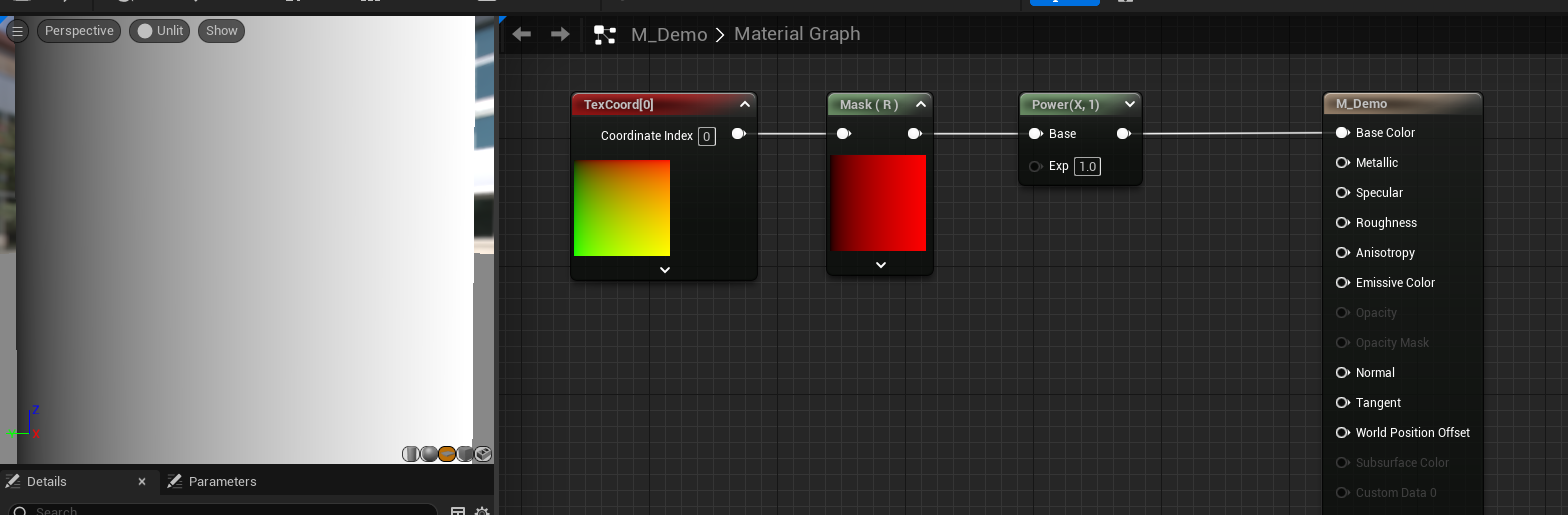Image resolution: width=1568 pixels, height=515 pixels.
Task: Click the Mask (R) red gradient preview
Action: tap(879, 203)
